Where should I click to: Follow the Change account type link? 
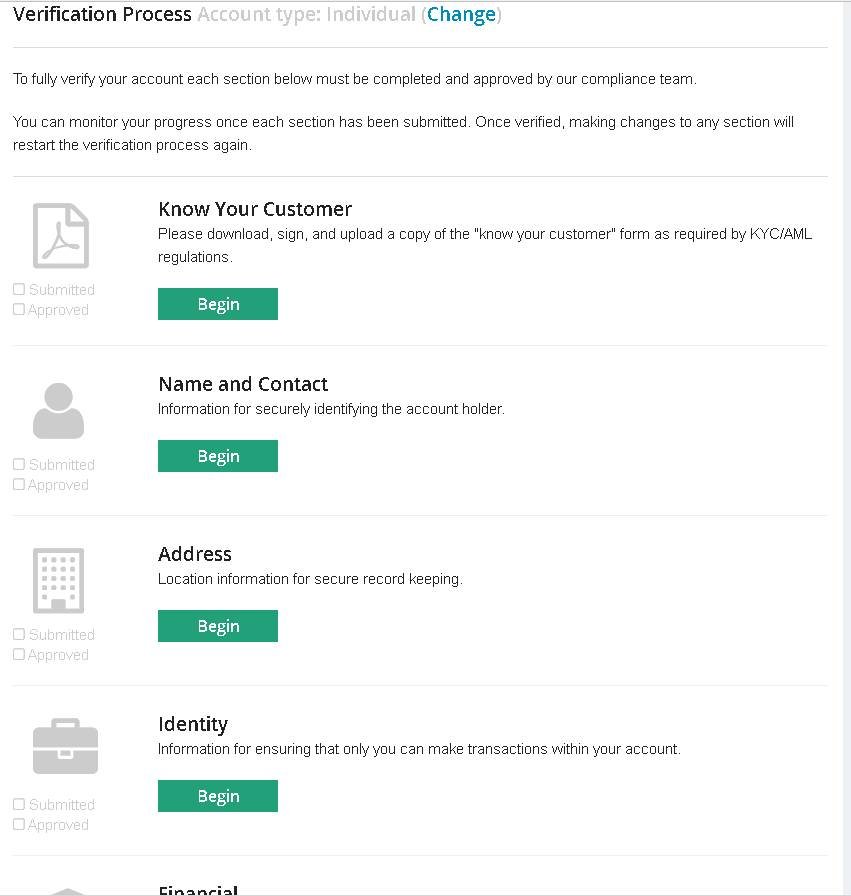click(x=461, y=15)
